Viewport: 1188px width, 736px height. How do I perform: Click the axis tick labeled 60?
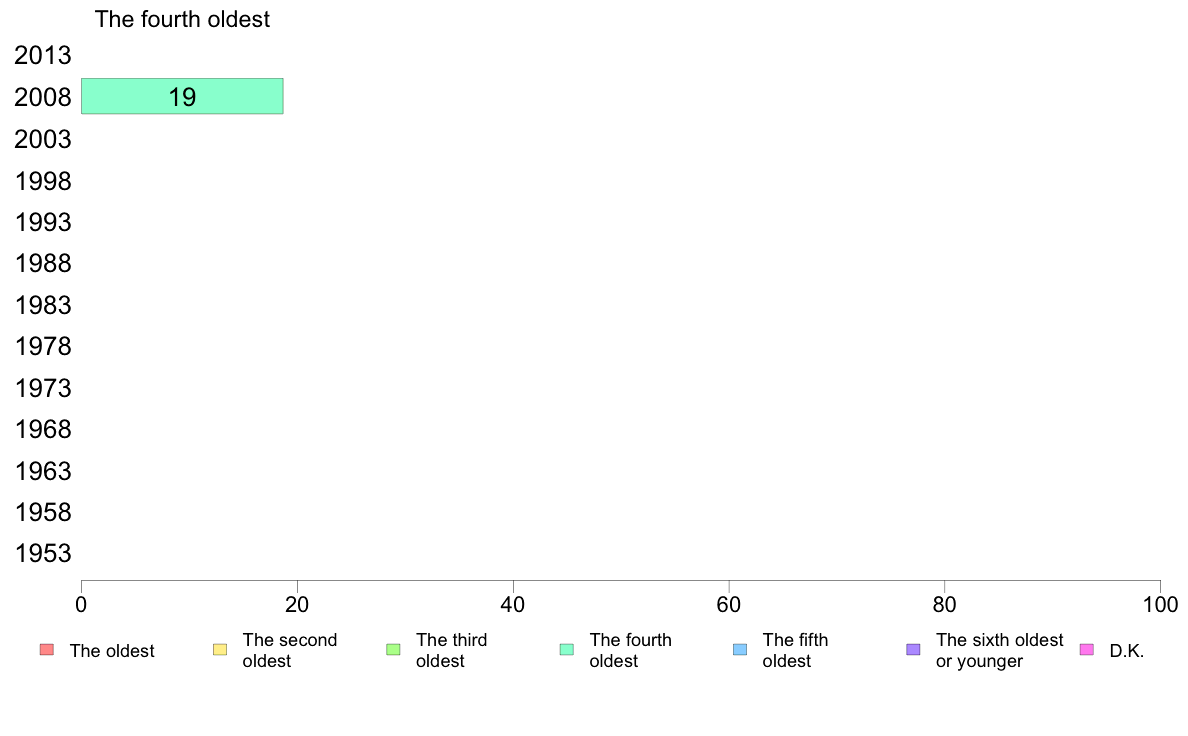pyautogui.click(x=729, y=604)
